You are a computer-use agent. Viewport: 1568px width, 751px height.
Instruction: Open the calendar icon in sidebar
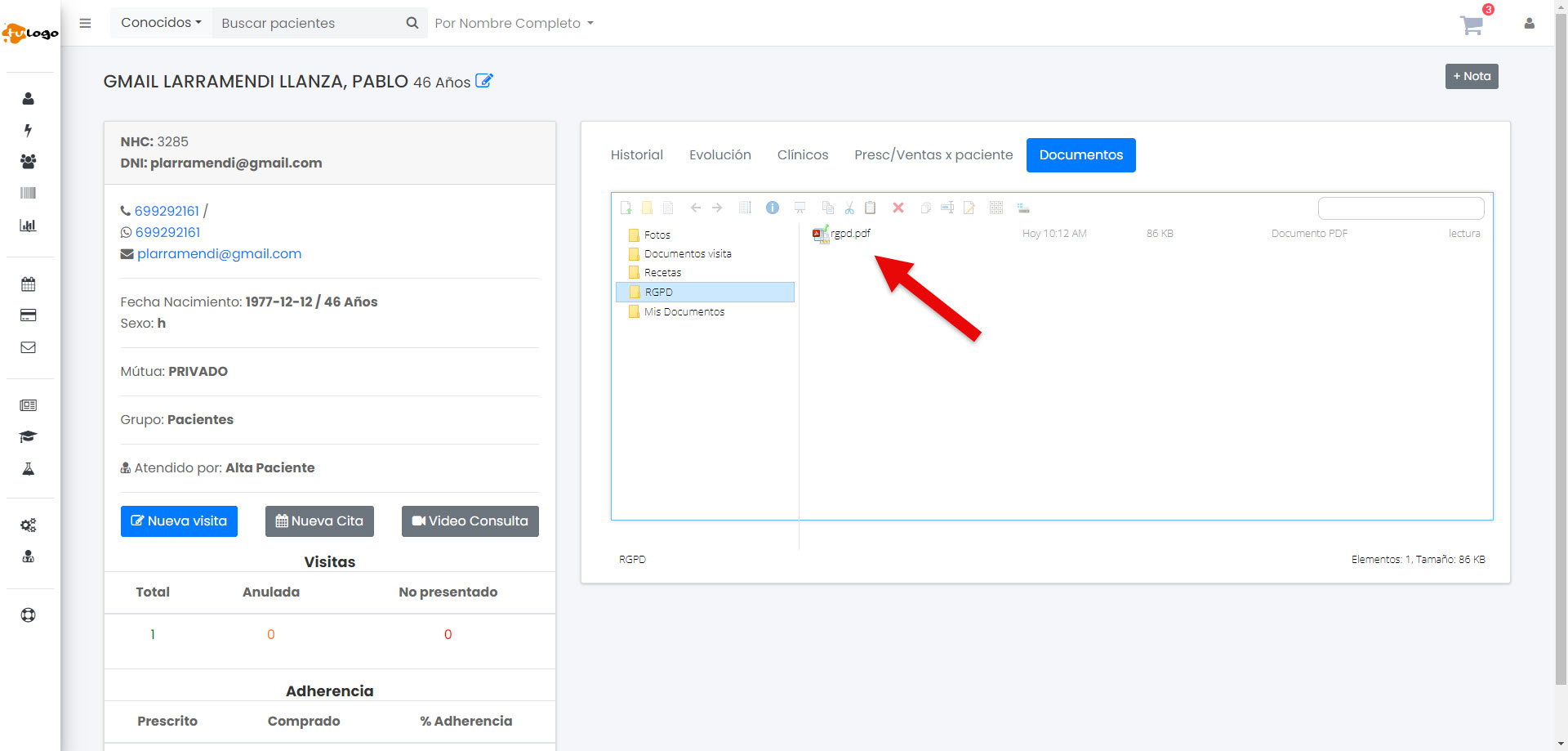pyautogui.click(x=28, y=284)
